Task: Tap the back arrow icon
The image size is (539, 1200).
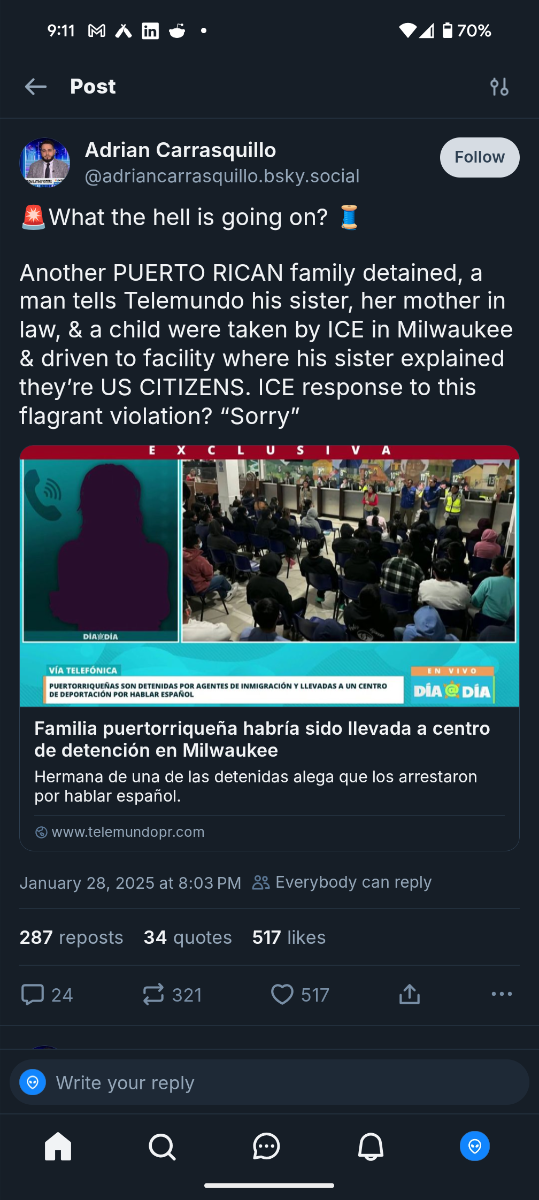Action: [x=36, y=87]
